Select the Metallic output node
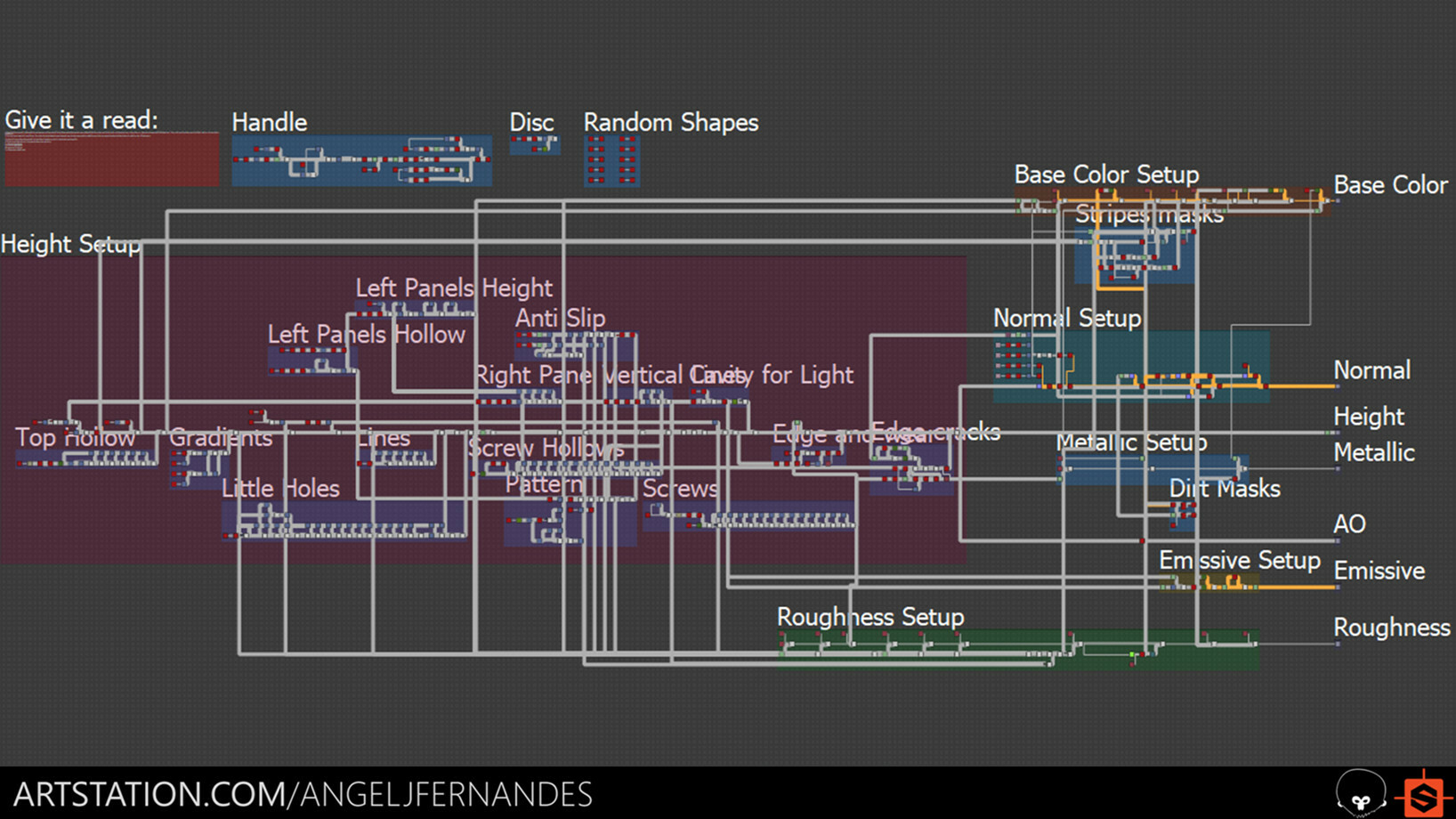This screenshot has height=819, width=1456. (1337, 468)
